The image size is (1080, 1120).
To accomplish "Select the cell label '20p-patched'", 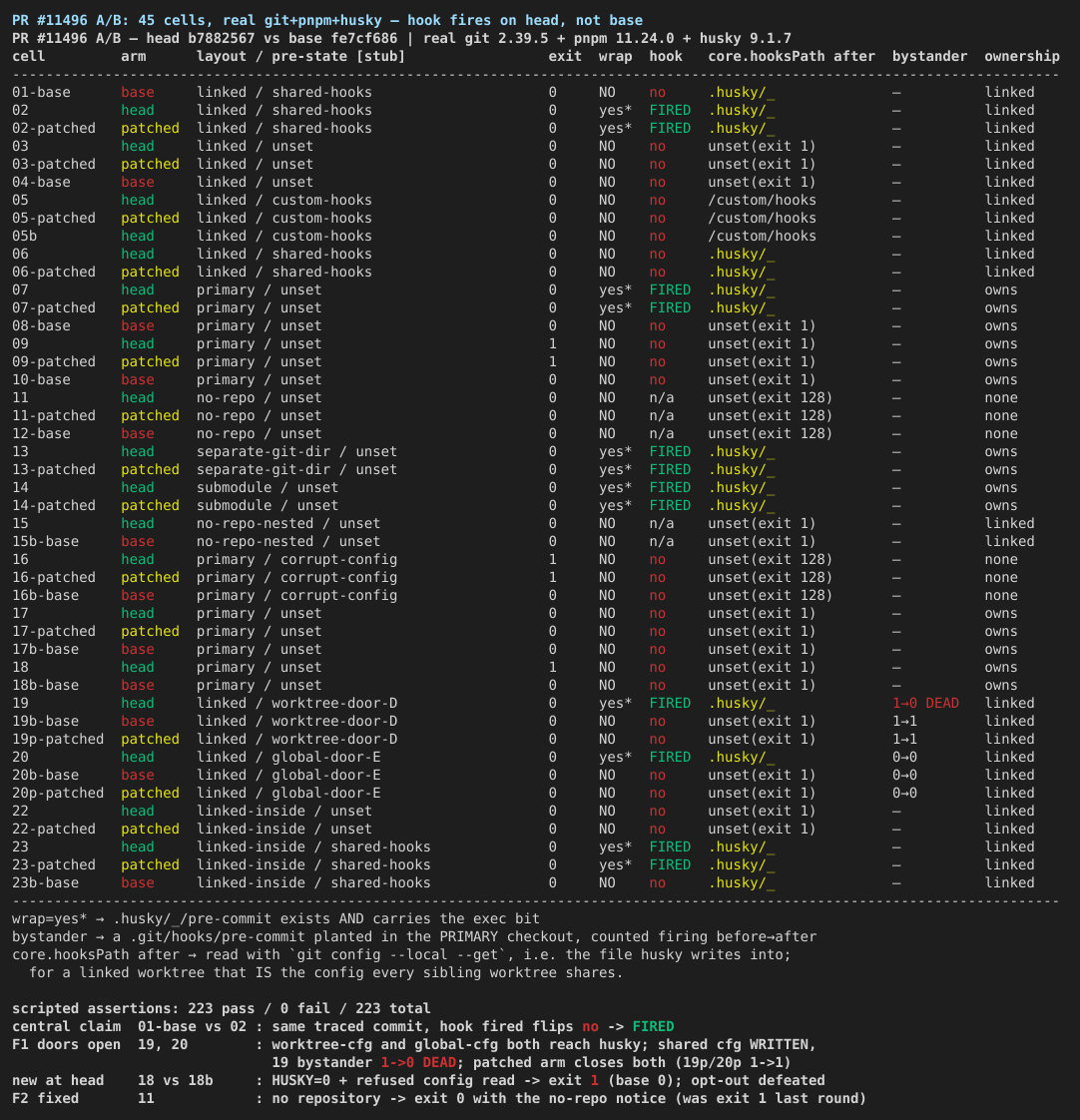I will pos(58,793).
